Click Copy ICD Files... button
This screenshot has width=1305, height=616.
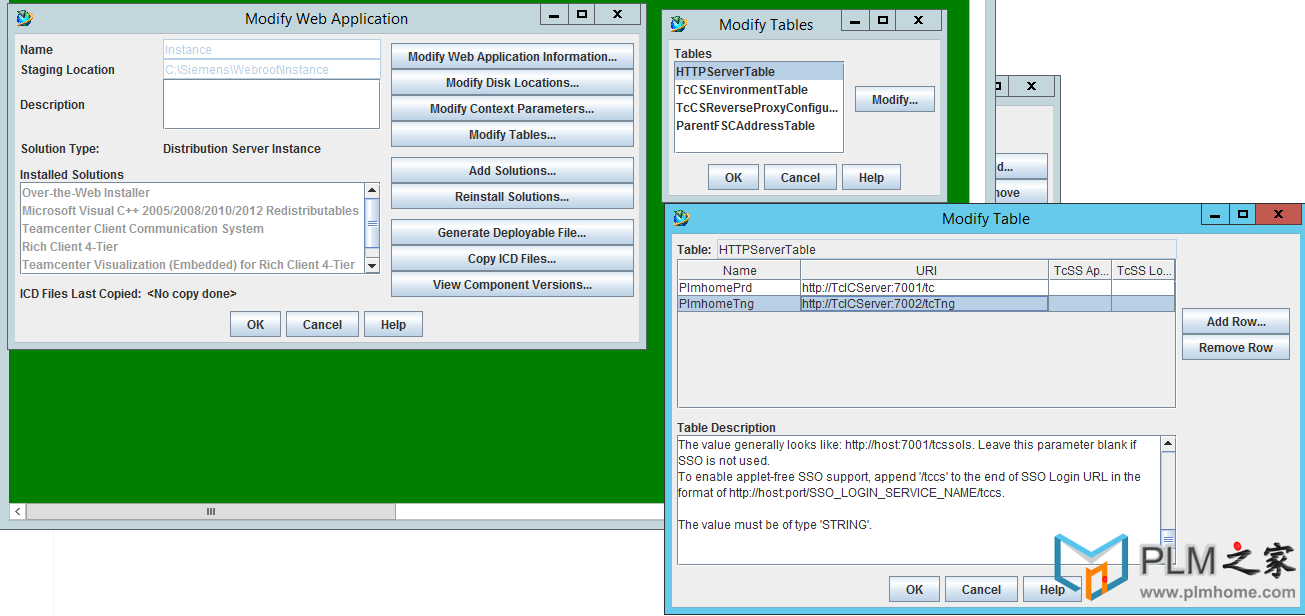click(x=512, y=259)
